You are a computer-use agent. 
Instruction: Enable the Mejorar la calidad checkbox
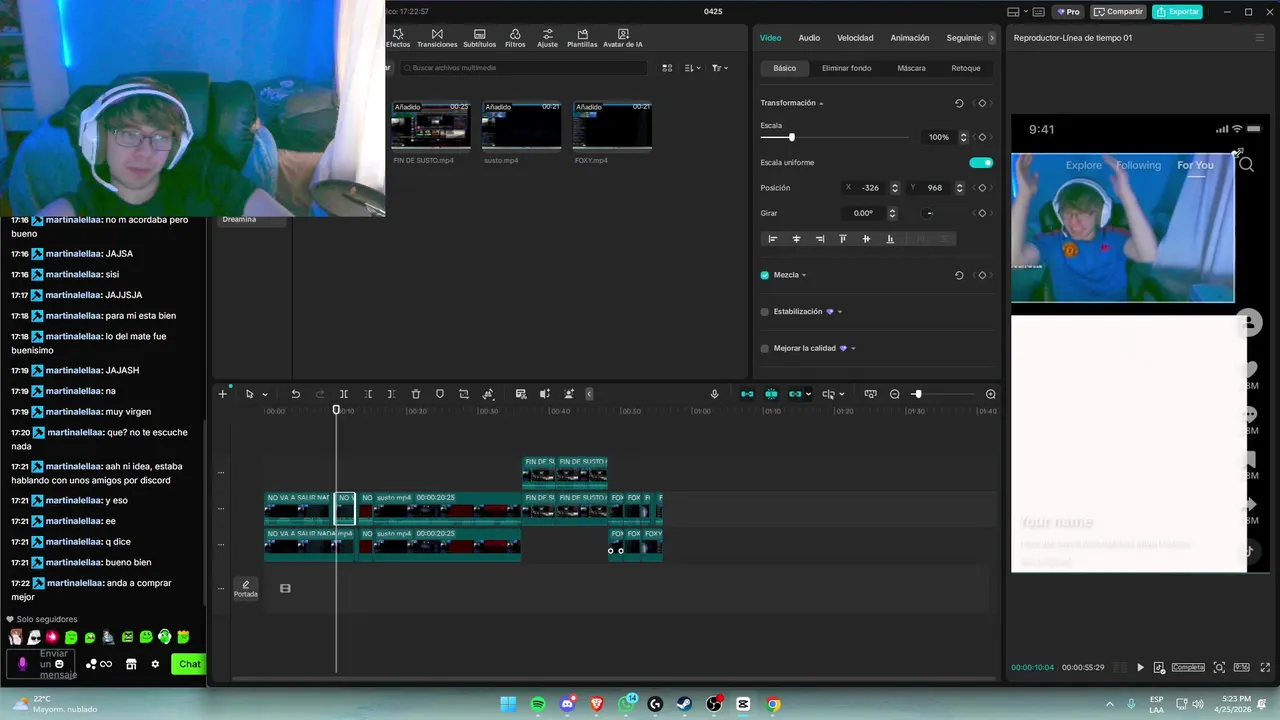pyautogui.click(x=765, y=348)
